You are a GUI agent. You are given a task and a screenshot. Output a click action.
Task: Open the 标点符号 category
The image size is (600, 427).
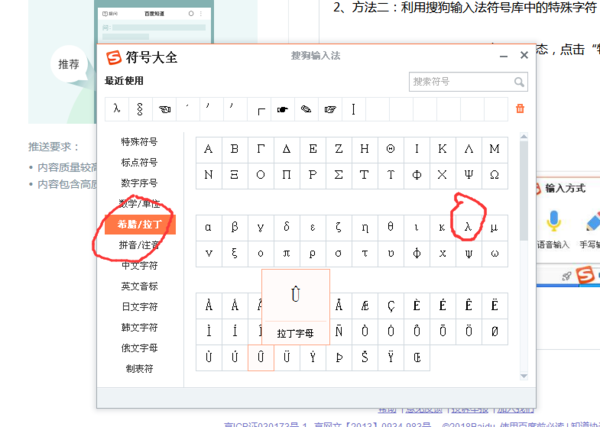click(139, 162)
